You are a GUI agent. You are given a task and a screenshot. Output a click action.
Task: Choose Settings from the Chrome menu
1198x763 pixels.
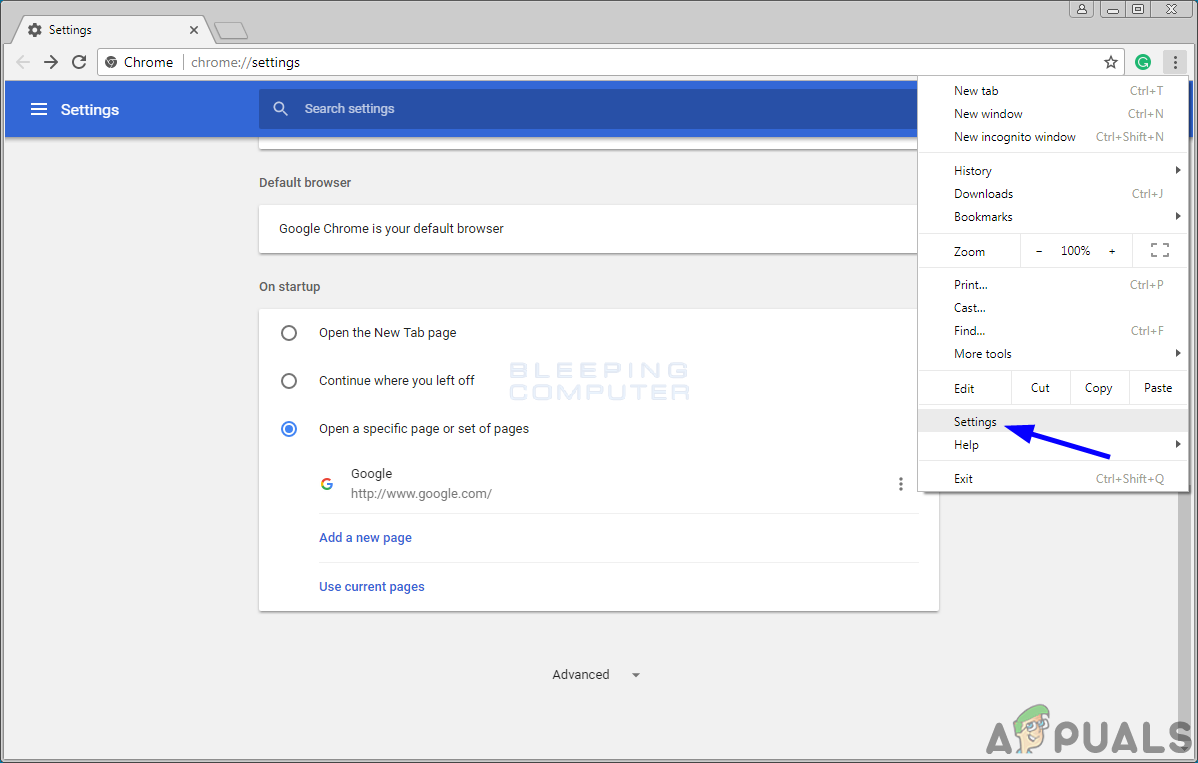click(x=975, y=422)
